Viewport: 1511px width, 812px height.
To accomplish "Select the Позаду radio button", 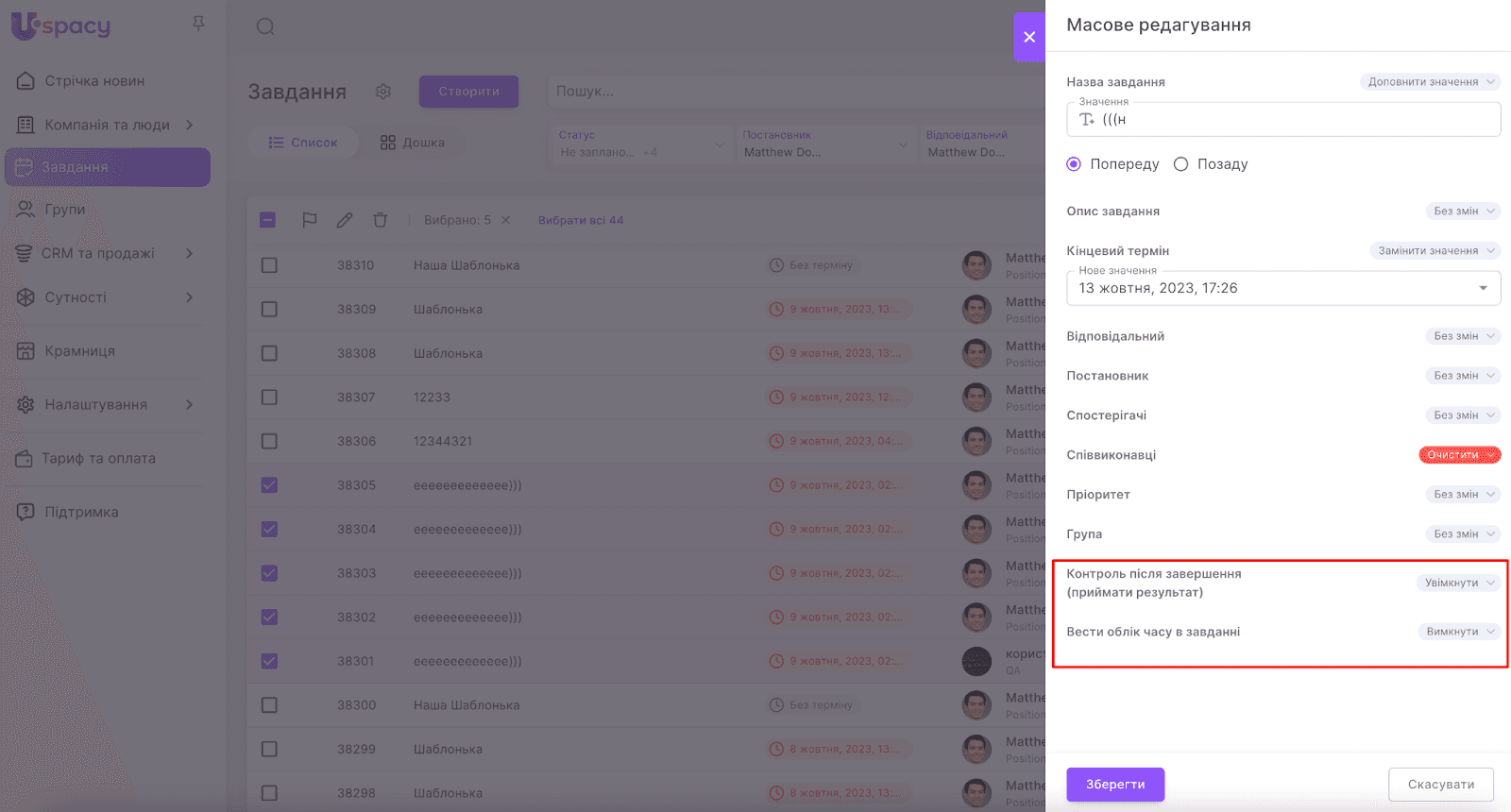I will (1180, 164).
